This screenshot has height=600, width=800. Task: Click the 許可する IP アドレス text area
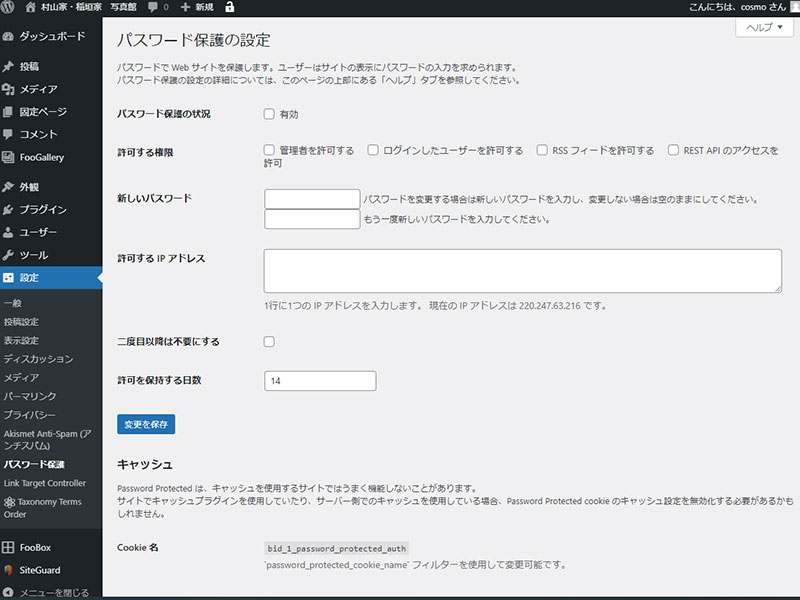[522, 271]
